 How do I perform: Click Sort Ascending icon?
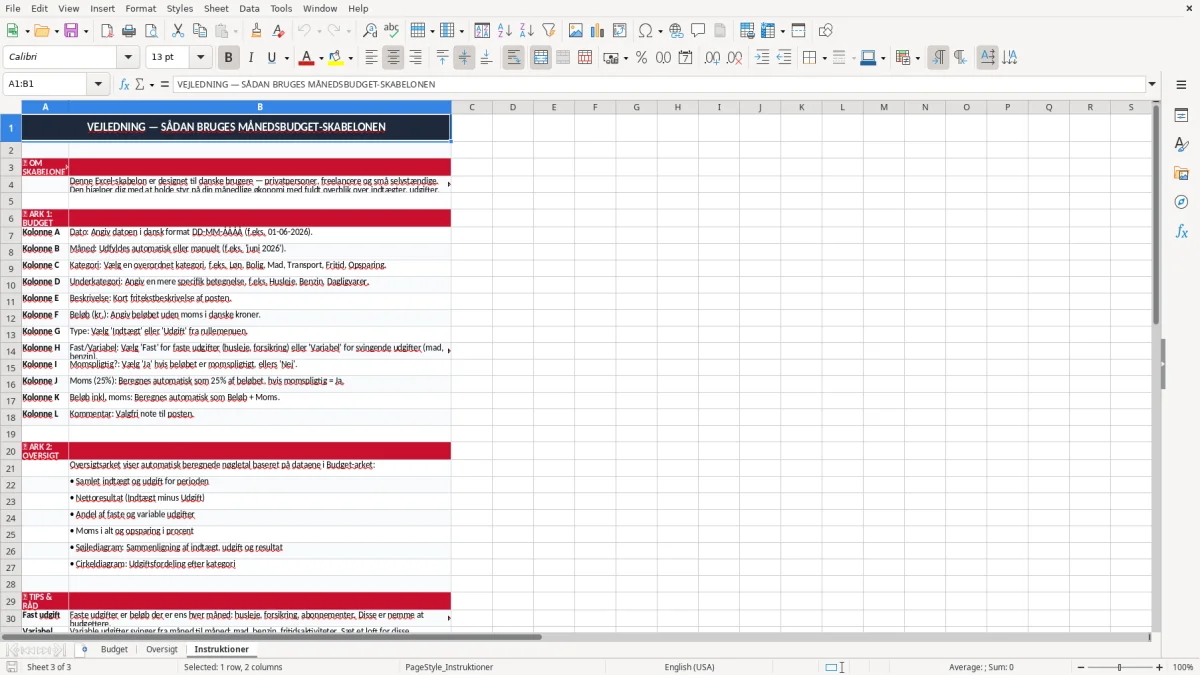[x=504, y=31]
